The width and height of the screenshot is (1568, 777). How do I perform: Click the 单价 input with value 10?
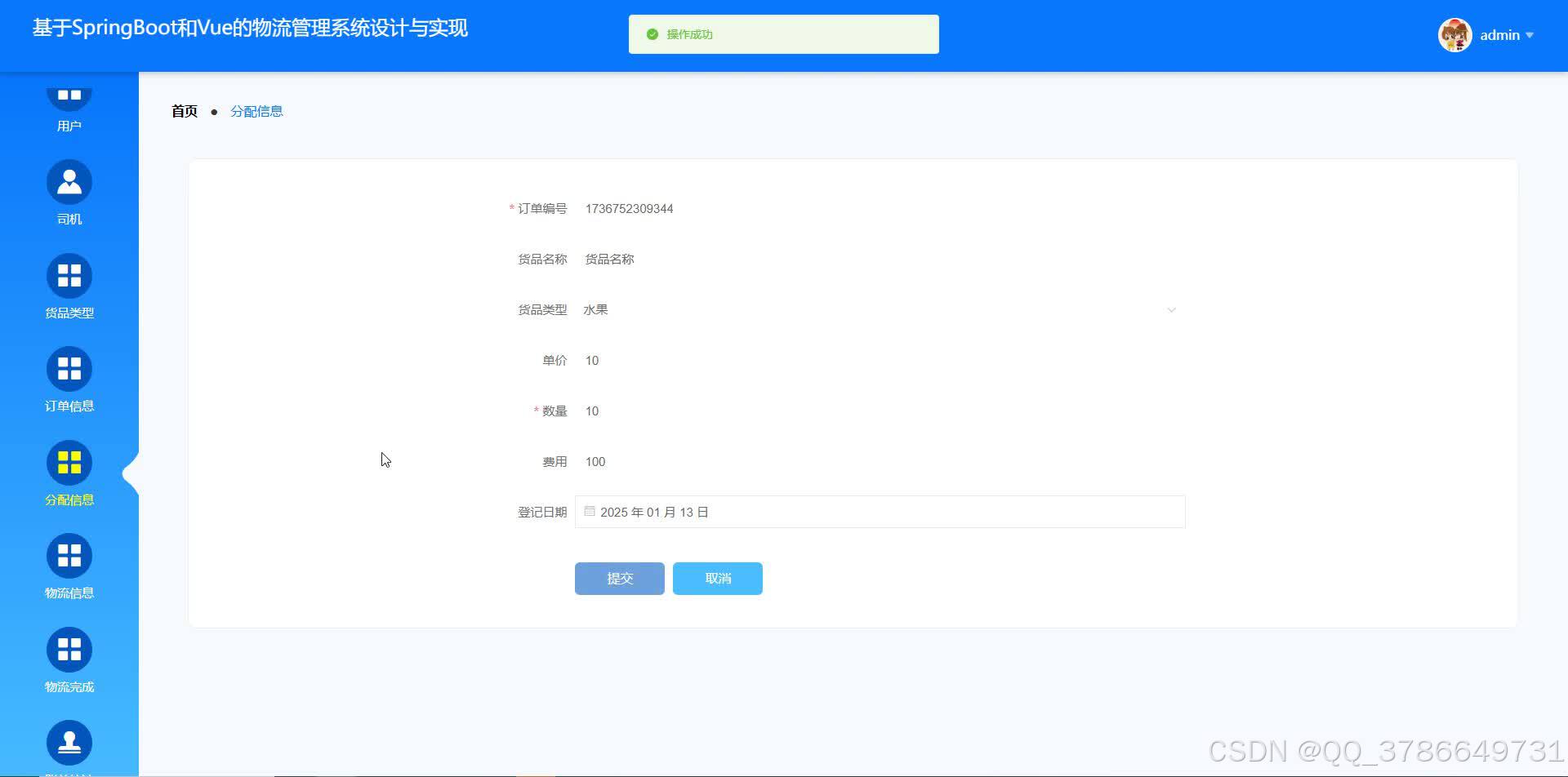pyautogui.click(x=880, y=361)
